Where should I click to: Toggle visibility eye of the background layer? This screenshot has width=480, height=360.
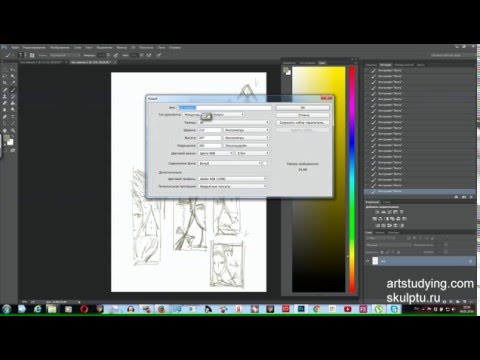point(368,261)
